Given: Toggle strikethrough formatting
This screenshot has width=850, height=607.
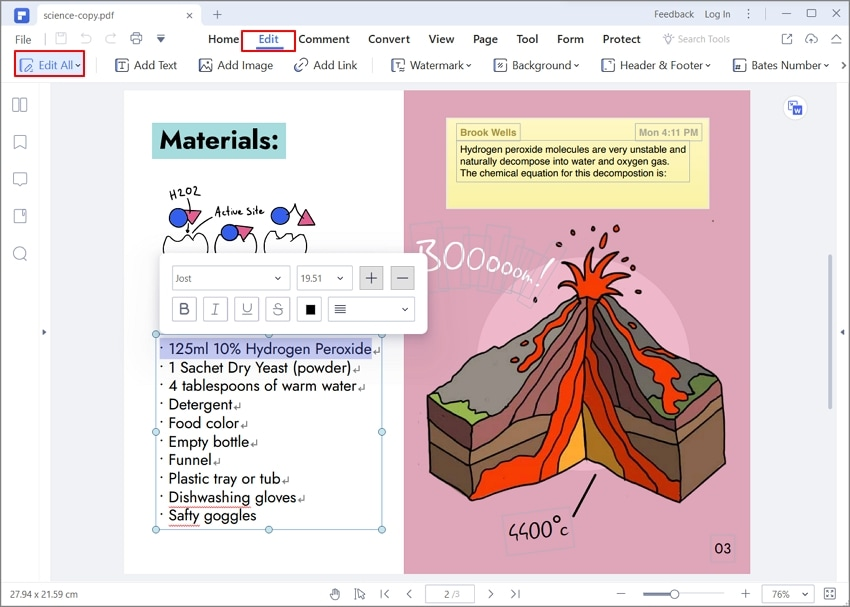Looking at the screenshot, I should (x=277, y=309).
